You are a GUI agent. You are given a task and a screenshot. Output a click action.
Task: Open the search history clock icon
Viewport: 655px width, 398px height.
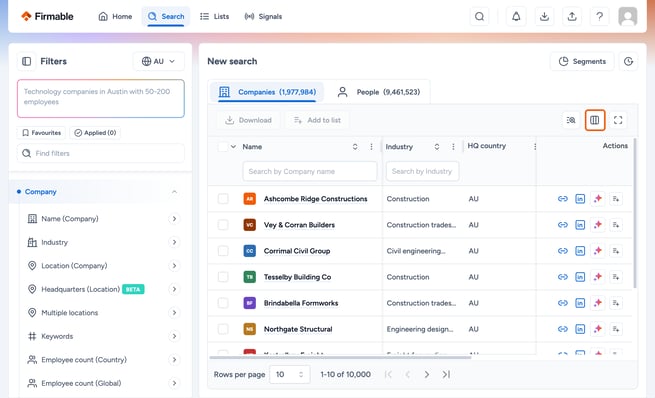click(x=628, y=61)
